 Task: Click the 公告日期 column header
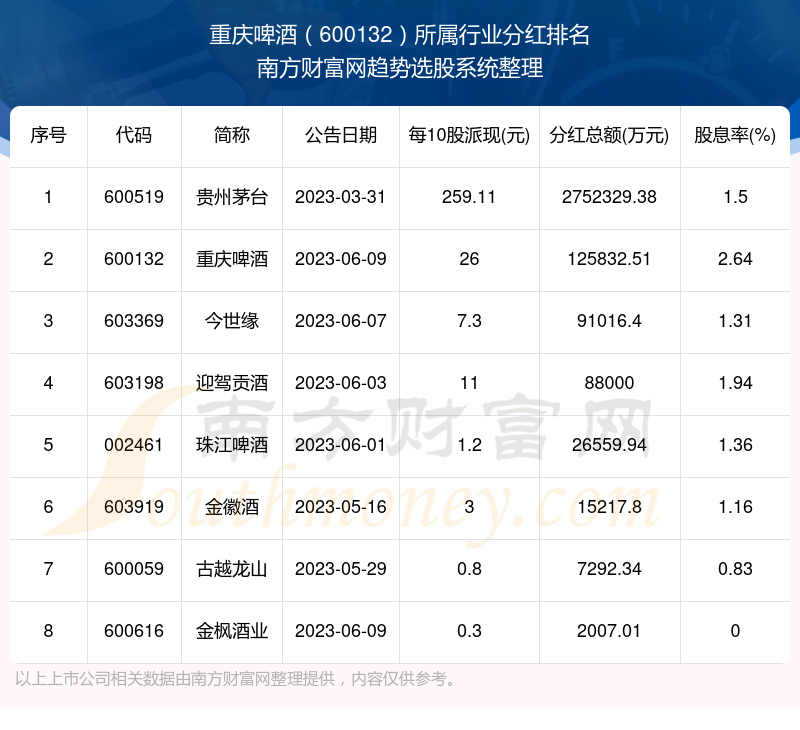(341, 136)
